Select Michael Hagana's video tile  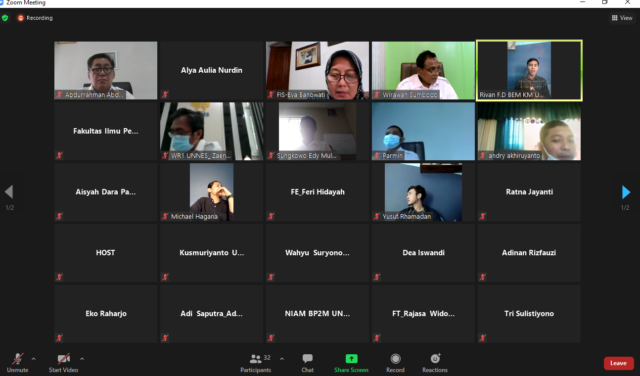(x=211, y=192)
